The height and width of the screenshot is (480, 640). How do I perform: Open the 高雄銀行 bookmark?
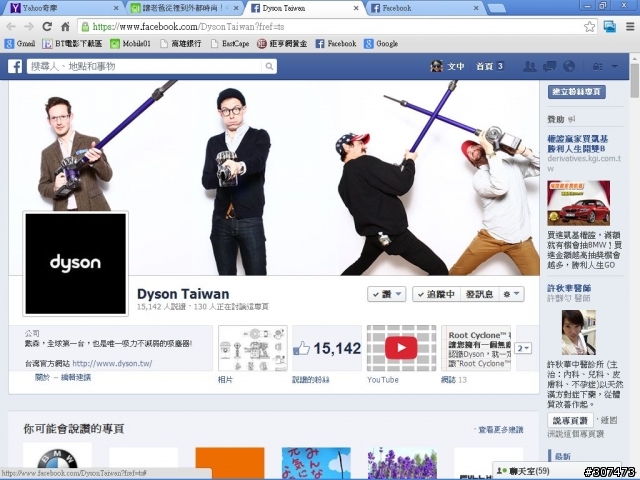click(181, 44)
